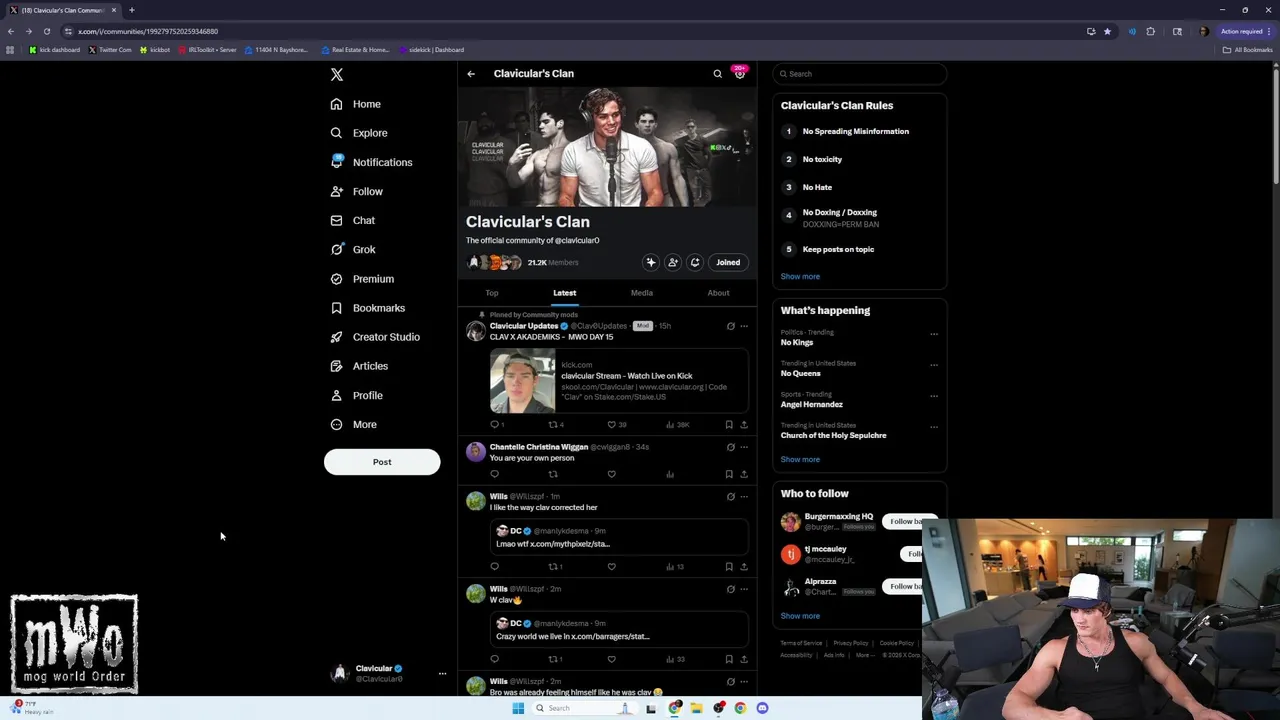The height and width of the screenshot is (720, 1280).
Task: Share the 'clav corrected her' post
Action: click(744, 567)
